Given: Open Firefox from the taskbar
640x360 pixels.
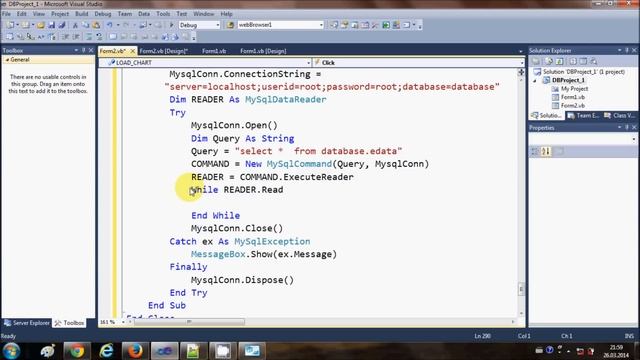Looking at the screenshot, I should point(135,351).
